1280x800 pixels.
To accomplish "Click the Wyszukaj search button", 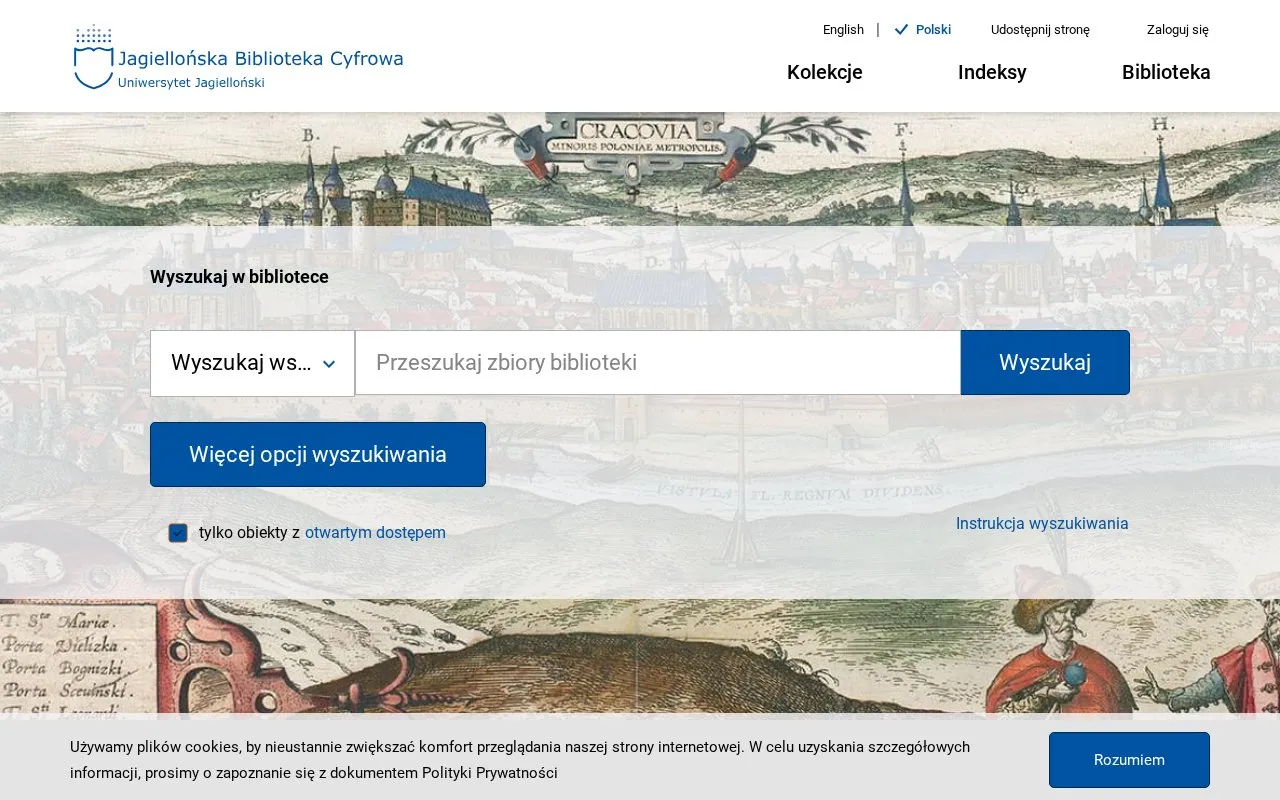I will click(x=1045, y=363).
